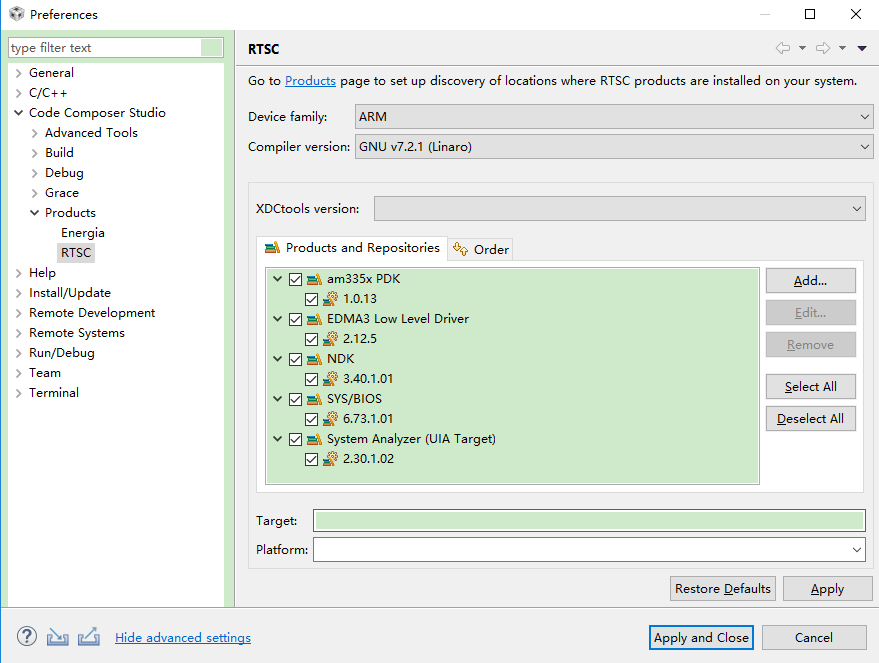Click the Deselect All button

pyautogui.click(x=810, y=419)
